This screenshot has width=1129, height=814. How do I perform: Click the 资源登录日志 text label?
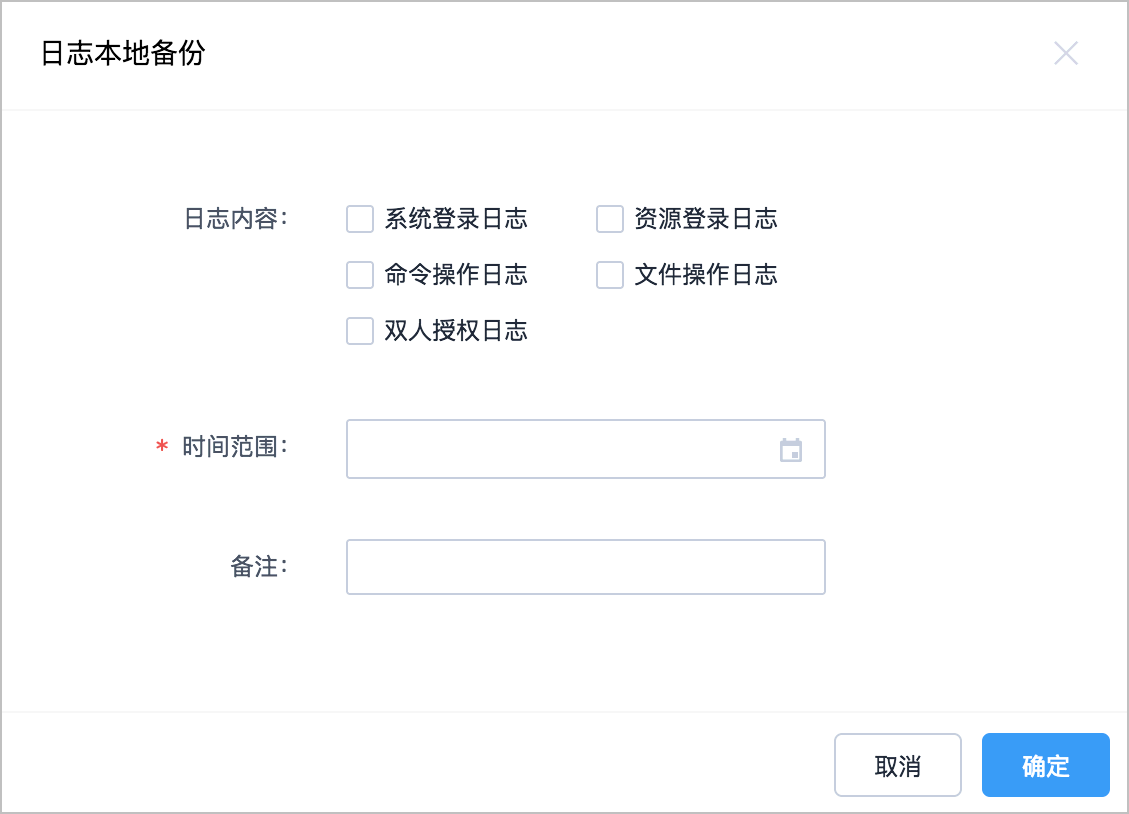706,219
